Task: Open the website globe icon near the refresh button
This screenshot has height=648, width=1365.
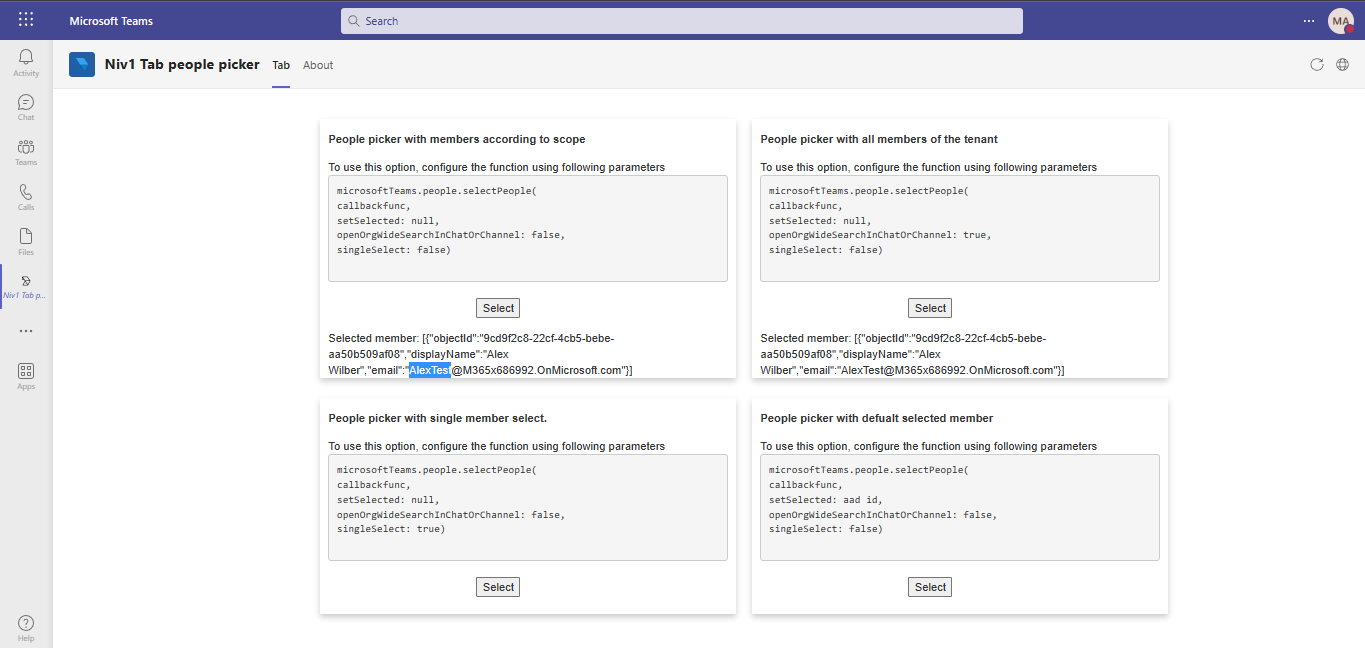Action: click(x=1342, y=63)
